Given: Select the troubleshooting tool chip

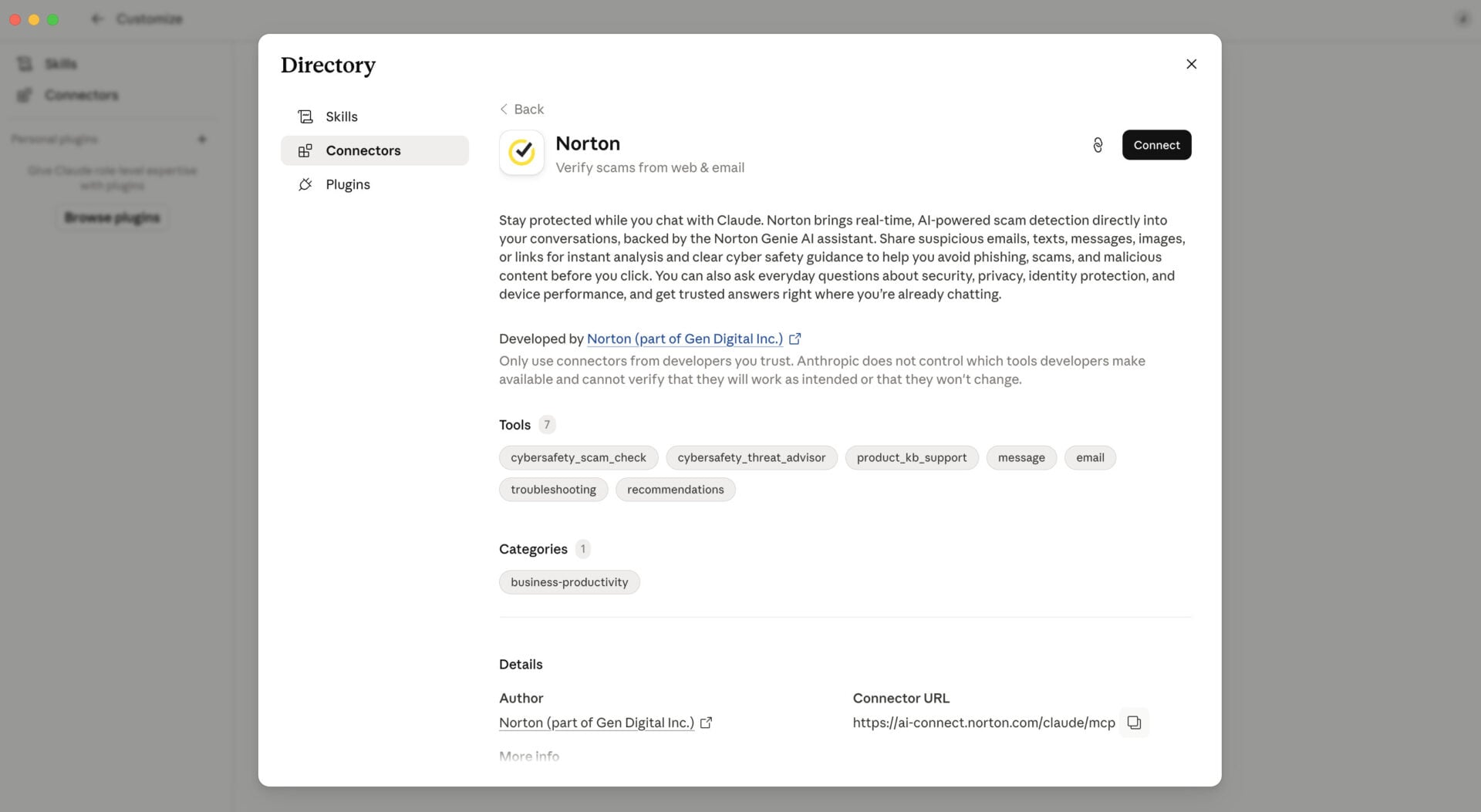Looking at the screenshot, I should tap(553, 490).
